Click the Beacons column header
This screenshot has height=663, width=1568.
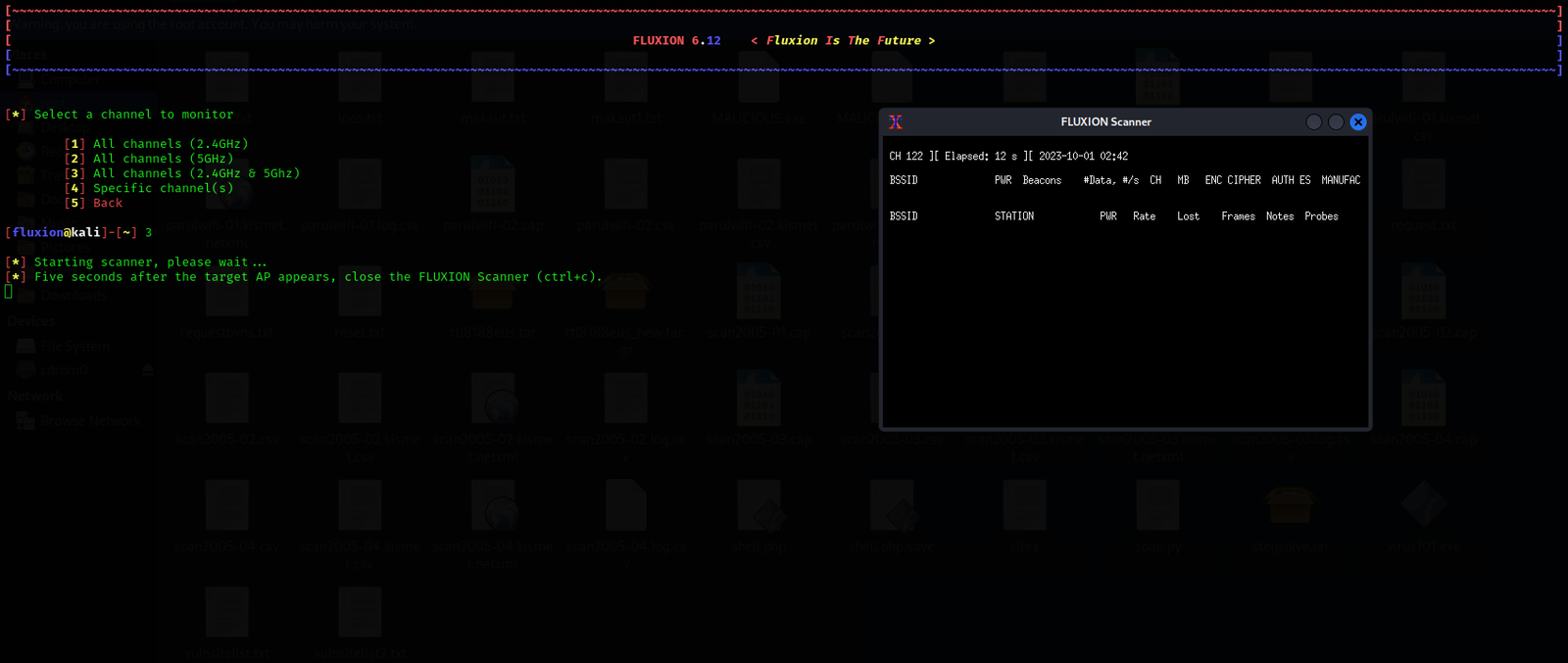[1042, 181]
